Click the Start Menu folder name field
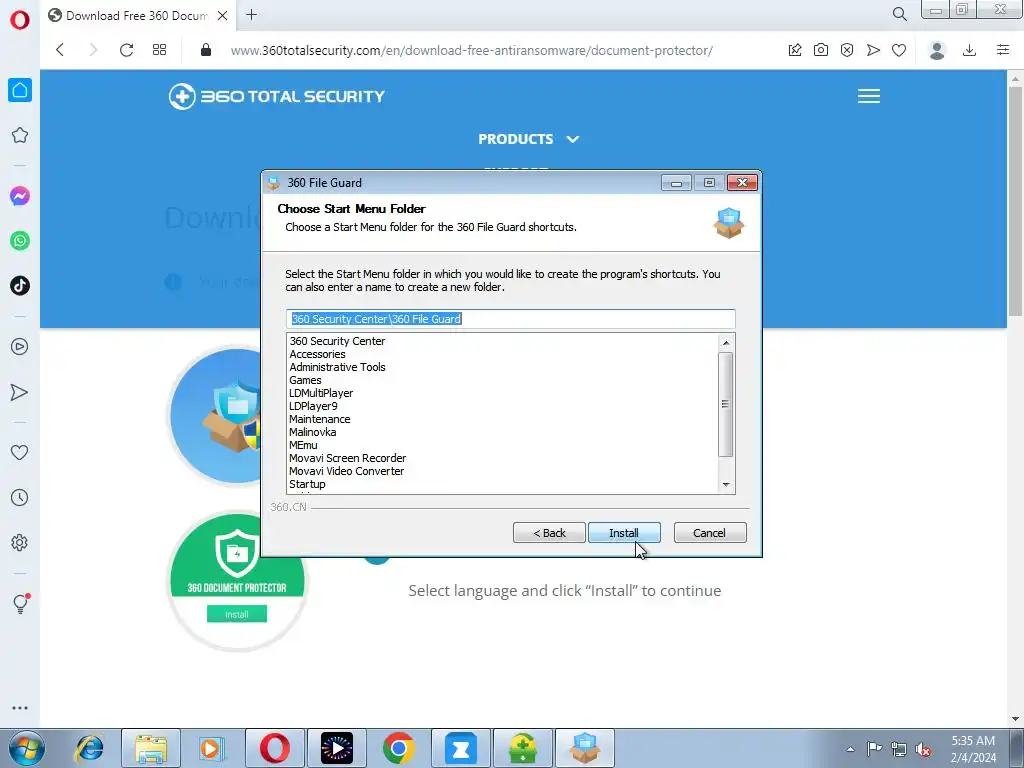Screen dimensions: 1024x768 click(x=511, y=319)
